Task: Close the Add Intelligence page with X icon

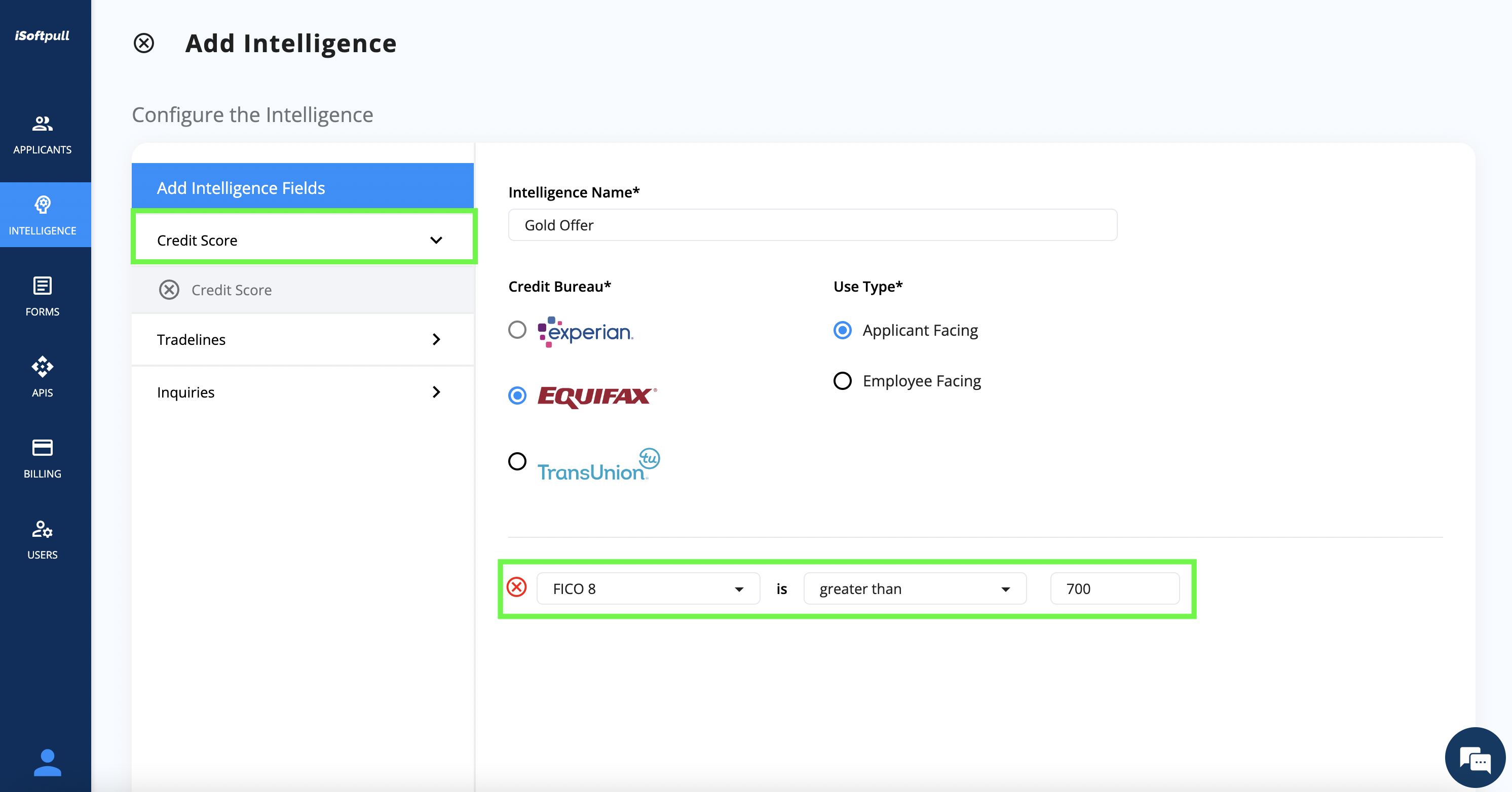Action: pos(144,44)
